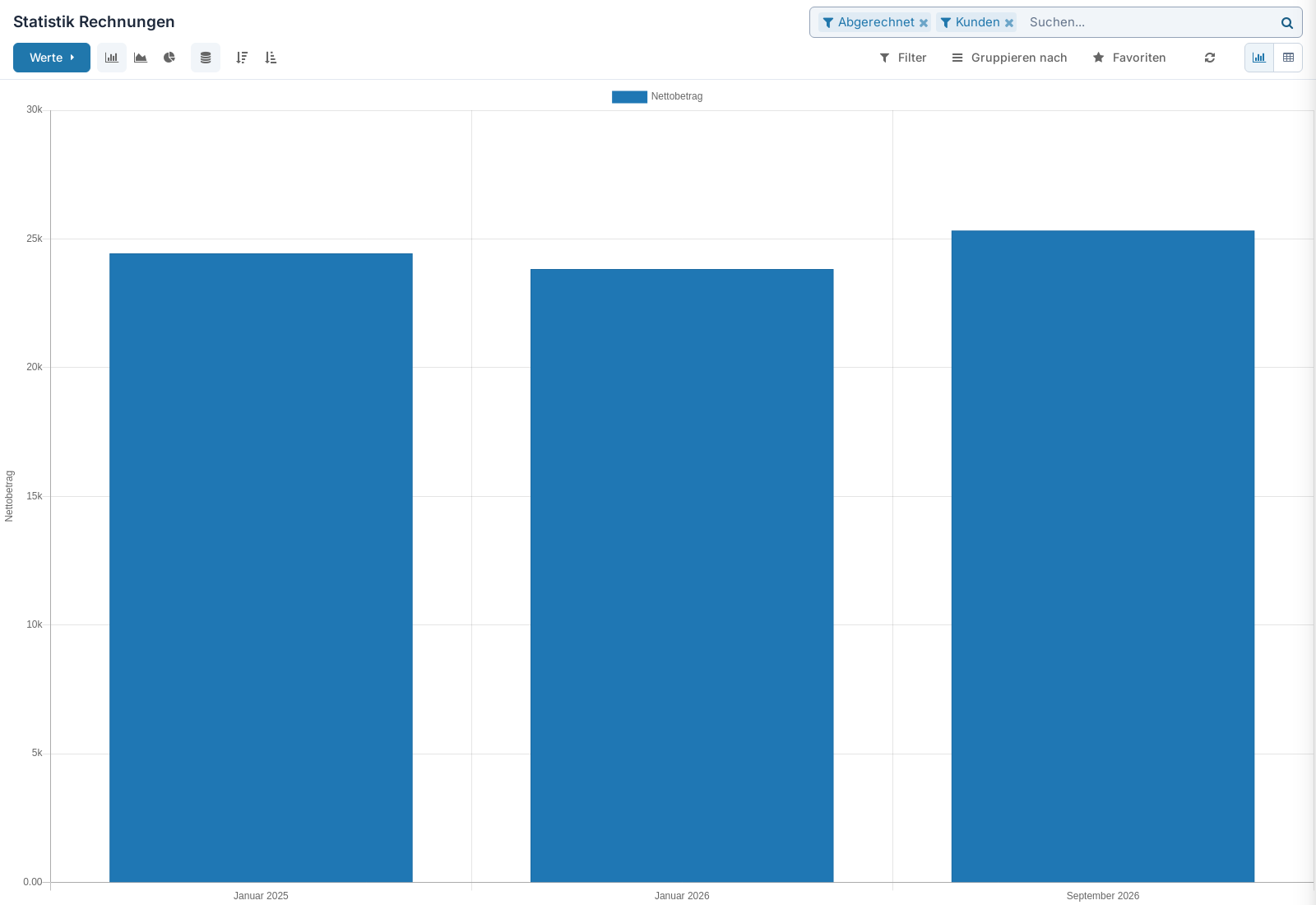Click the 20k y-axis label

point(35,367)
